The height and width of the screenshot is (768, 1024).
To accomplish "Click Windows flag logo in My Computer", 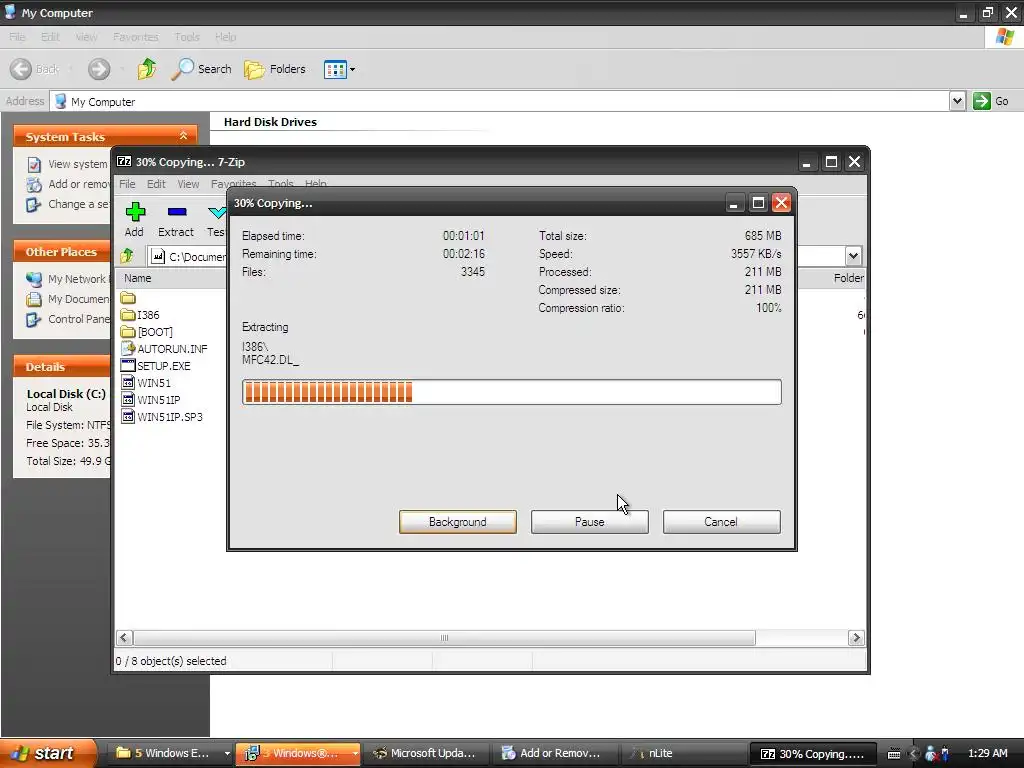I will (1004, 37).
